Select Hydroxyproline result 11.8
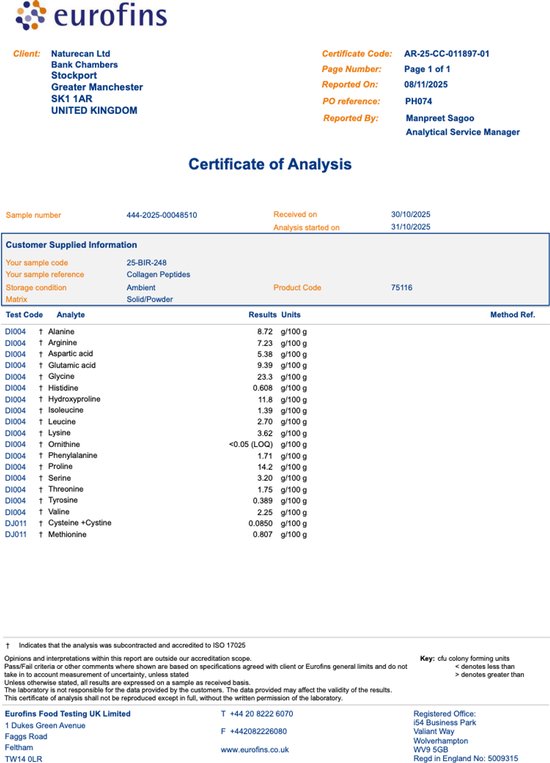This screenshot has width=550, height=763. (265, 400)
